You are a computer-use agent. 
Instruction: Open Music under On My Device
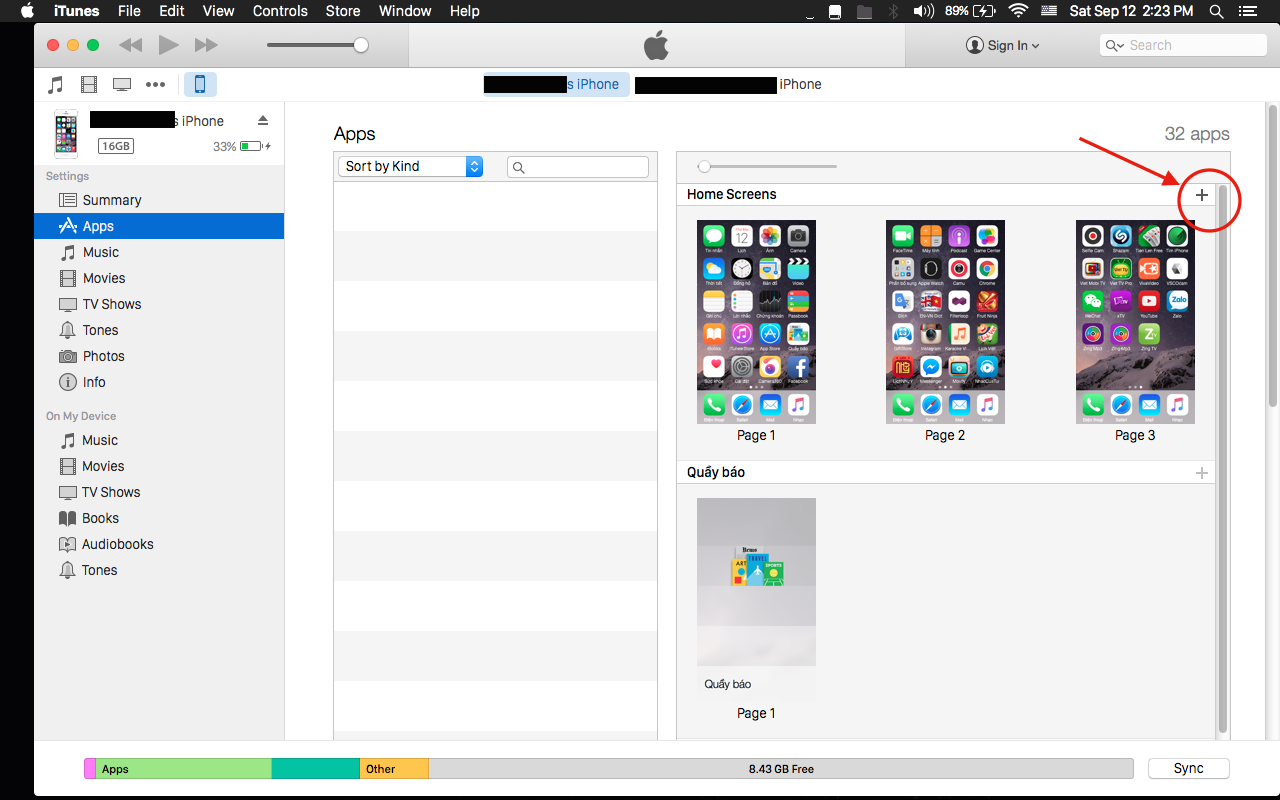159,440
